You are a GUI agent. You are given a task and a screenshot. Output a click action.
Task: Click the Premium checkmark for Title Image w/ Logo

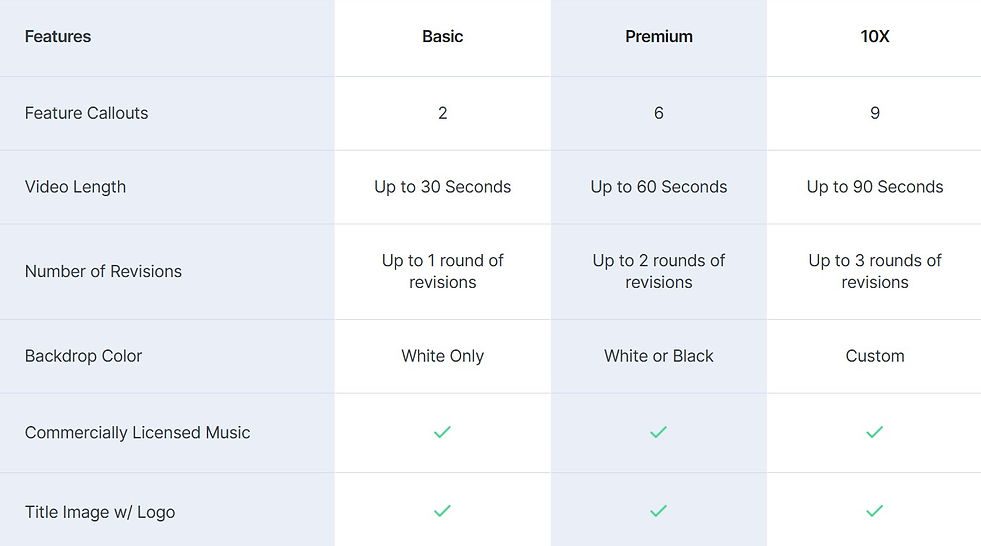658,511
